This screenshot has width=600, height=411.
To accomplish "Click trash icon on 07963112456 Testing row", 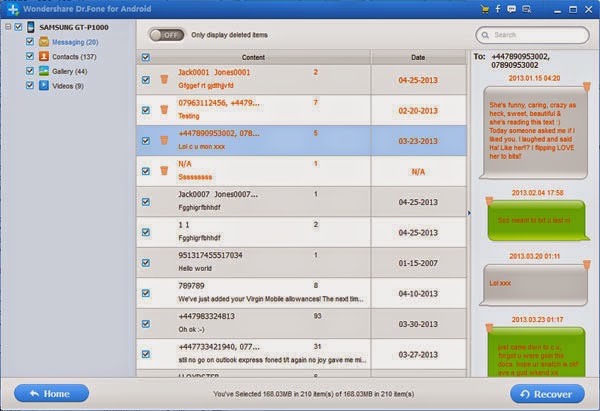I will click(x=164, y=110).
